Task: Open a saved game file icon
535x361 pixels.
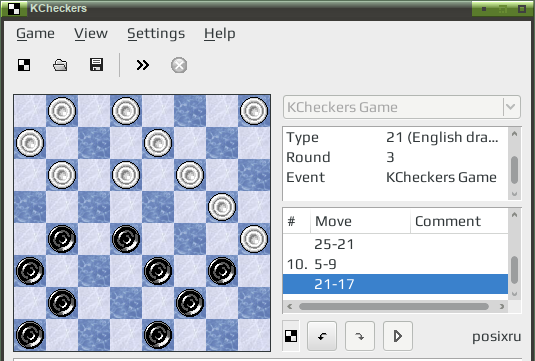Action: pyautogui.click(x=60, y=65)
